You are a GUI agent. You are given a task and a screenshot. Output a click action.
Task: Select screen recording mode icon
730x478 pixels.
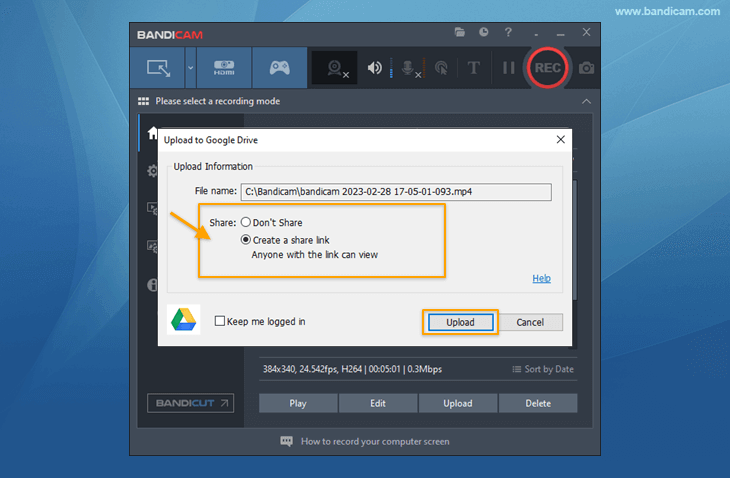[158, 68]
